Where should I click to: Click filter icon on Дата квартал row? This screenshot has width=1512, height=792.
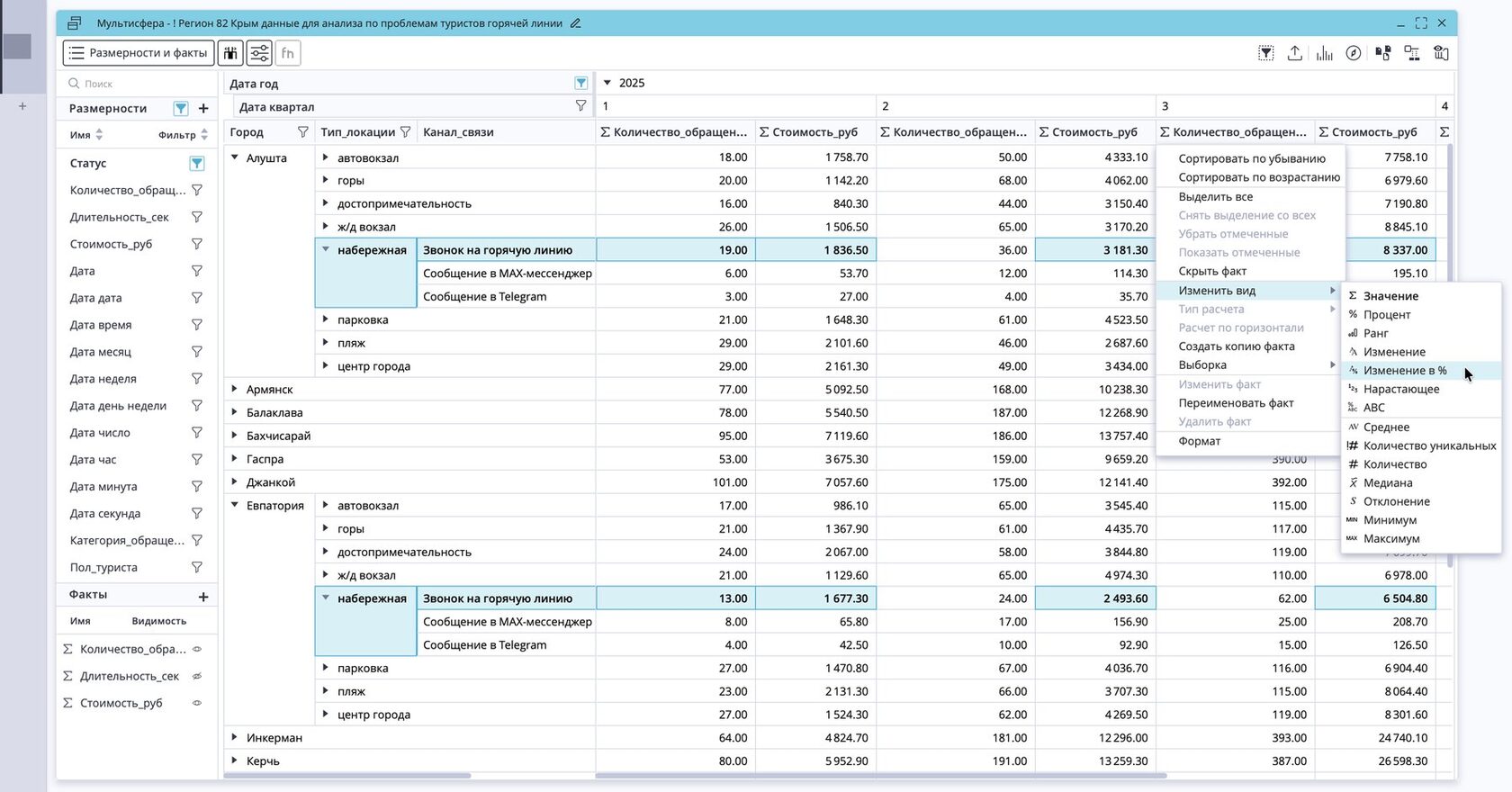click(x=581, y=106)
